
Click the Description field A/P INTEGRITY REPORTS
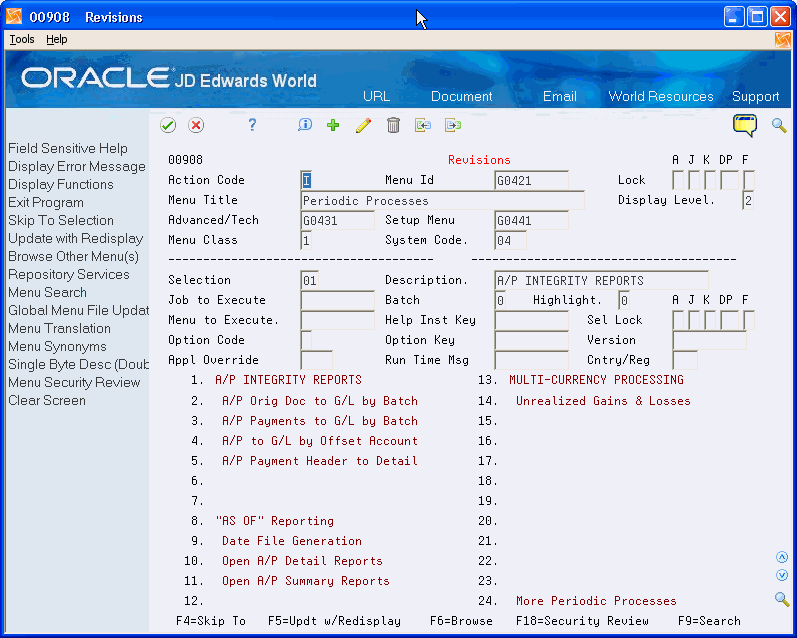coord(601,280)
